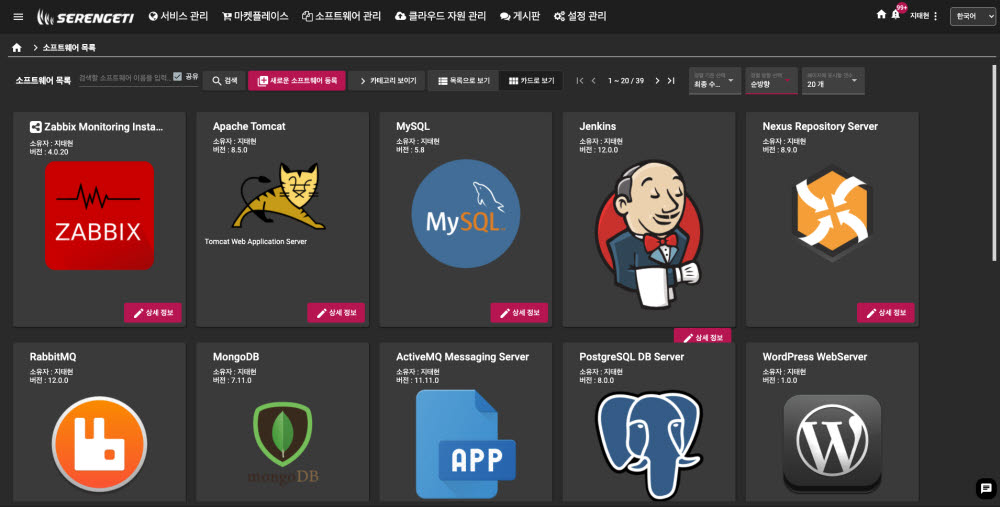
Task: Click the home icon in top-right header
Action: click(881, 15)
